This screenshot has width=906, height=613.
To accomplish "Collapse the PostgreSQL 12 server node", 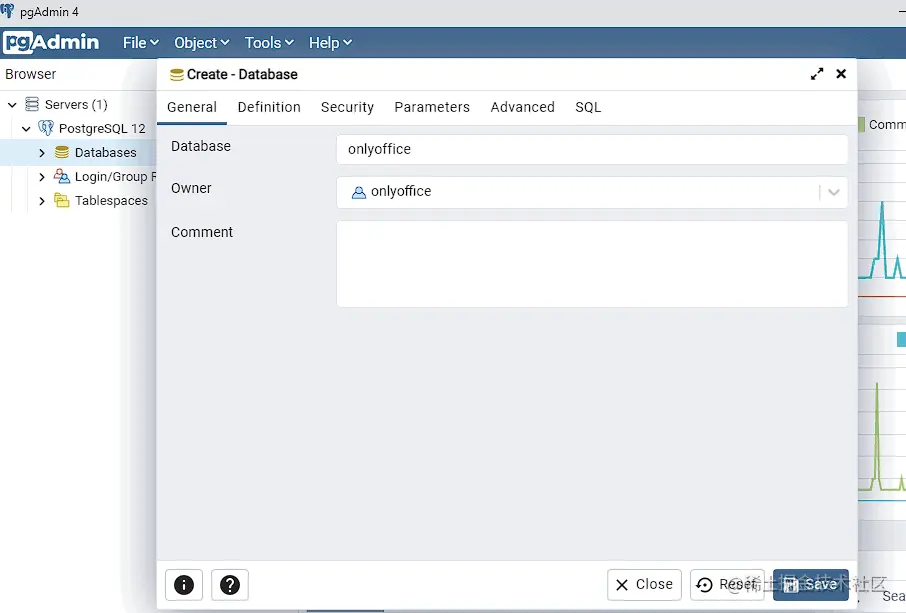I will tap(26, 128).
